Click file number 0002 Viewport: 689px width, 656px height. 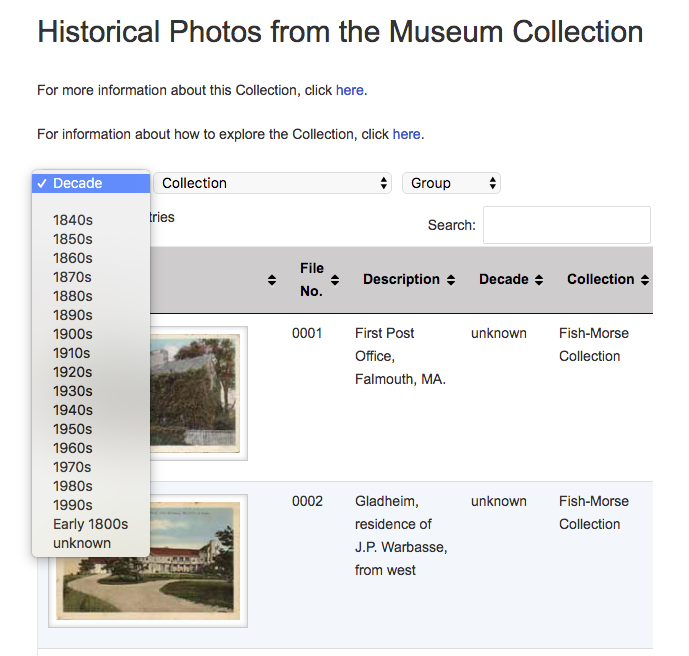307,501
